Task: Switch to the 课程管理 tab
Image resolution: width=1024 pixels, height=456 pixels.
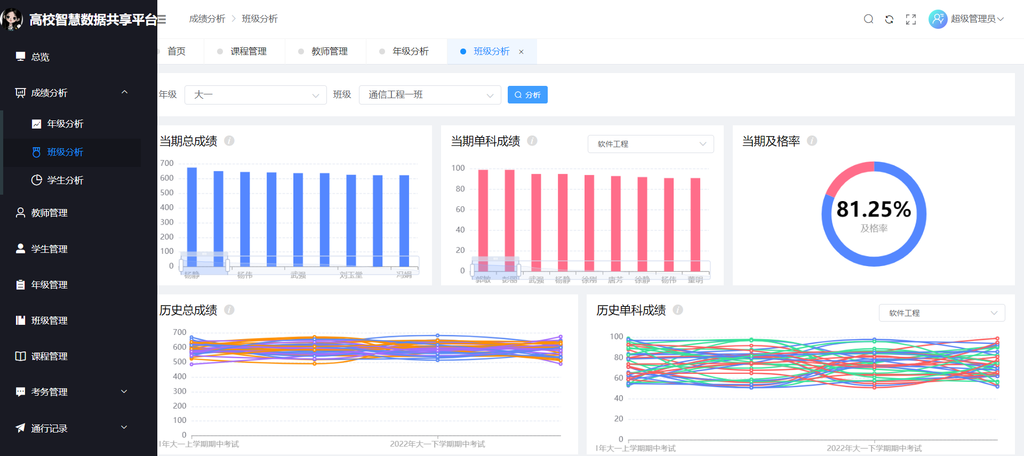Action: pyautogui.click(x=248, y=52)
